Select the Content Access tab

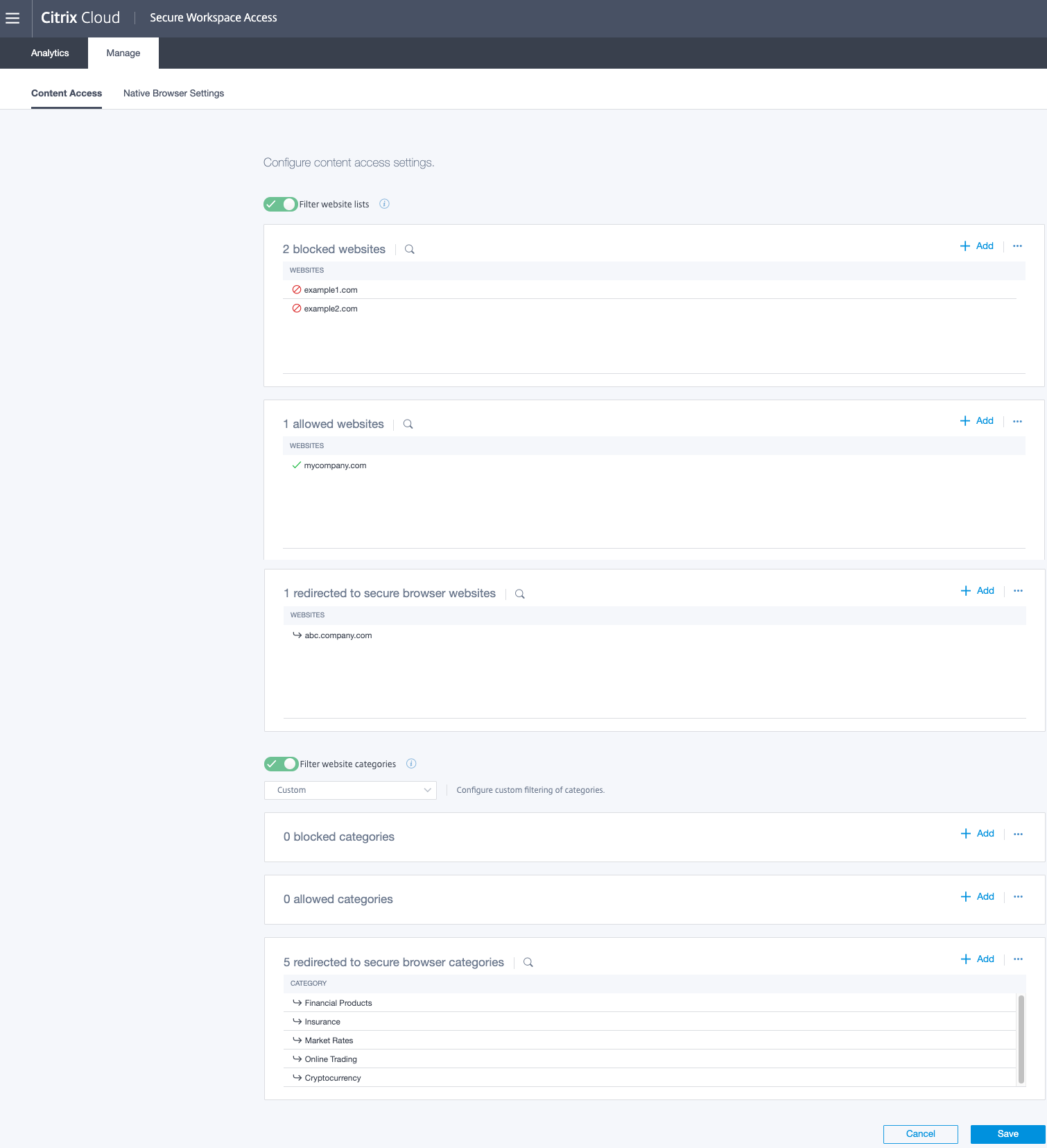(67, 94)
